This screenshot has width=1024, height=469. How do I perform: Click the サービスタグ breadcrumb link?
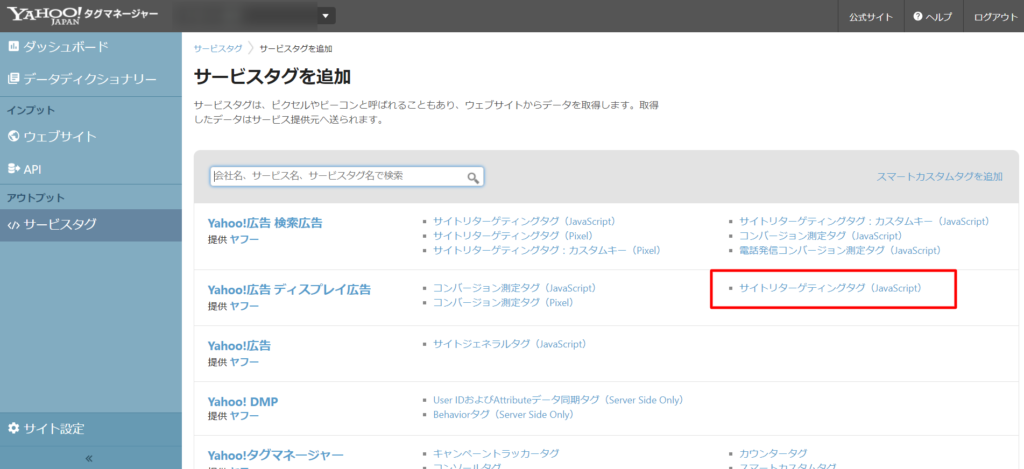pyautogui.click(x=217, y=49)
